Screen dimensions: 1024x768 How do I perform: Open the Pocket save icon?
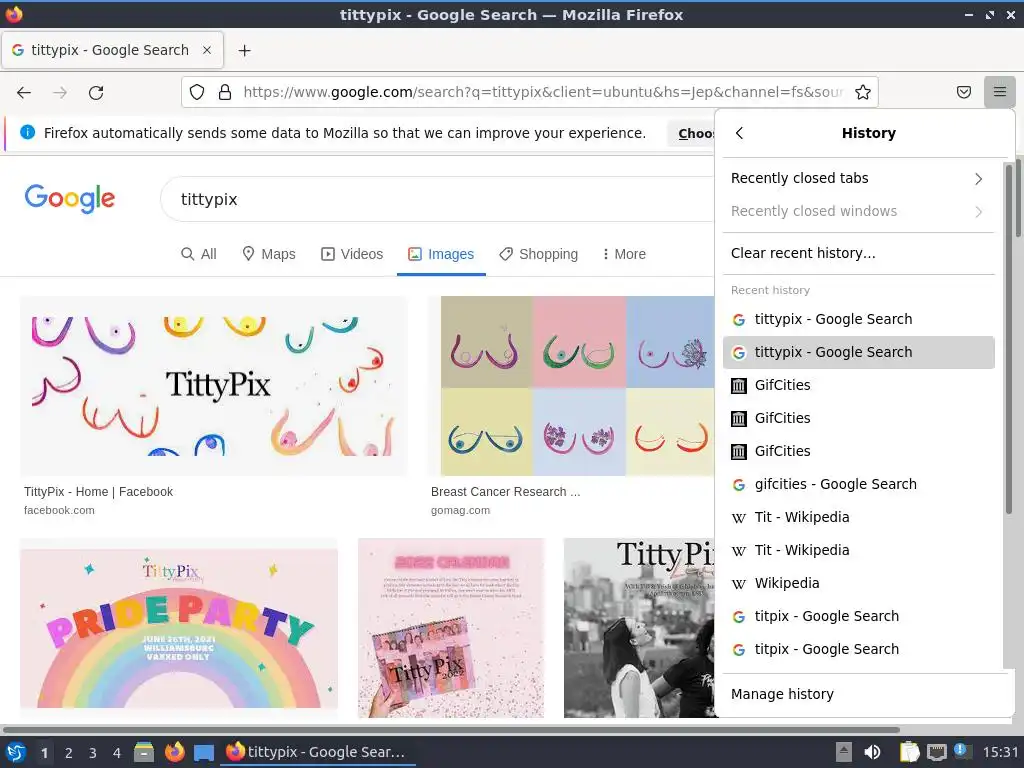tap(964, 92)
